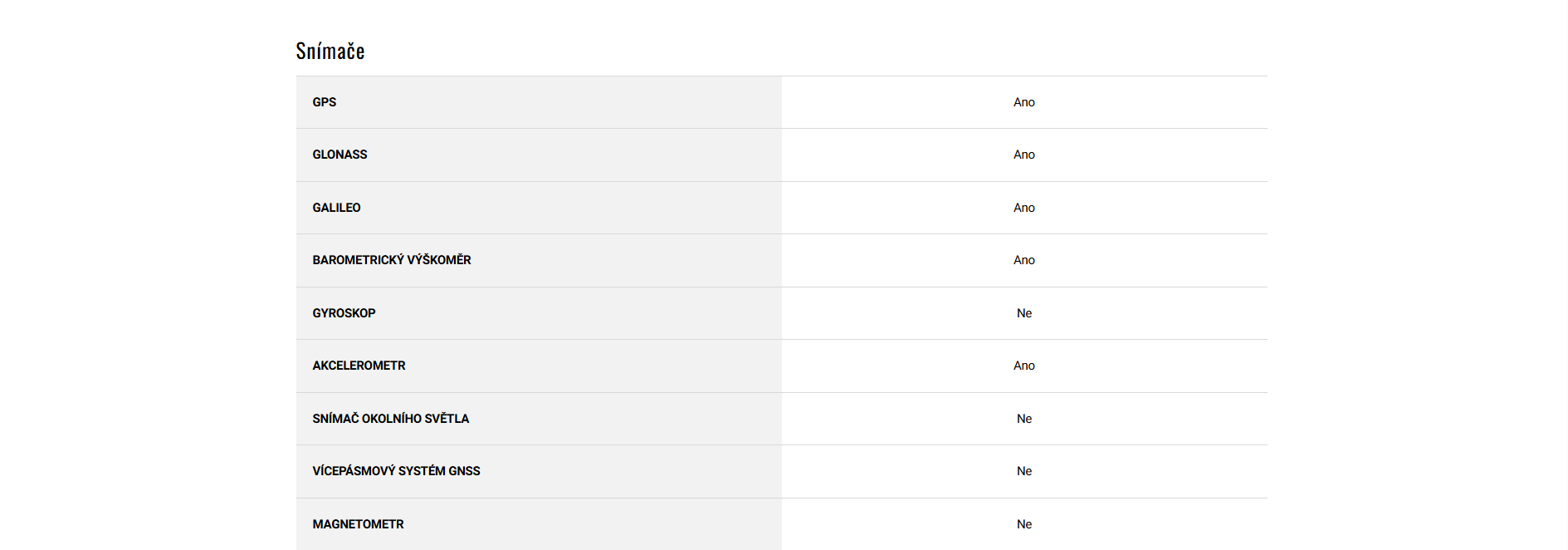Click the MAGNETOMETR row label
The height and width of the screenshot is (550, 1568).
point(358,524)
